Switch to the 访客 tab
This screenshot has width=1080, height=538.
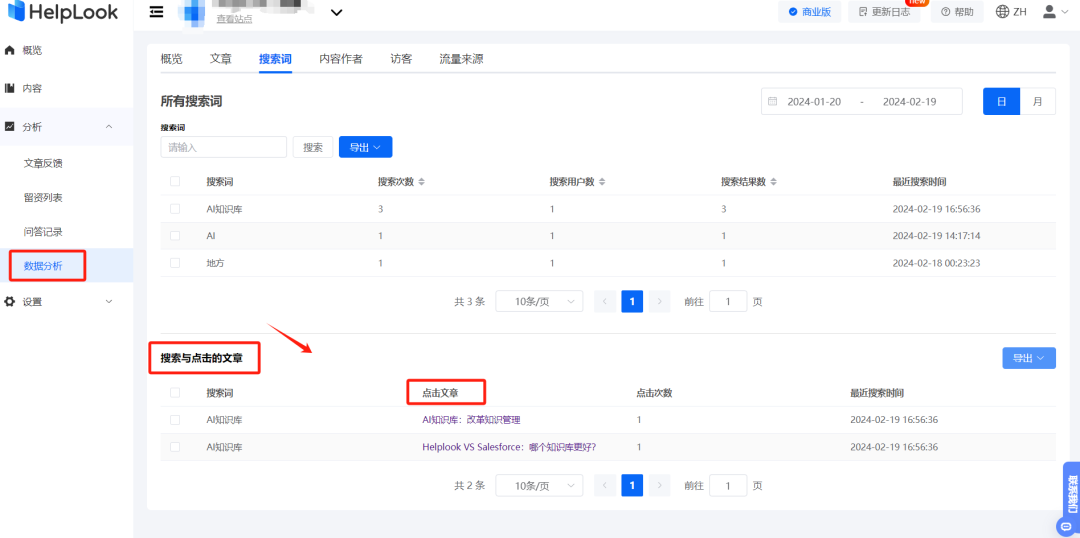click(402, 59)
